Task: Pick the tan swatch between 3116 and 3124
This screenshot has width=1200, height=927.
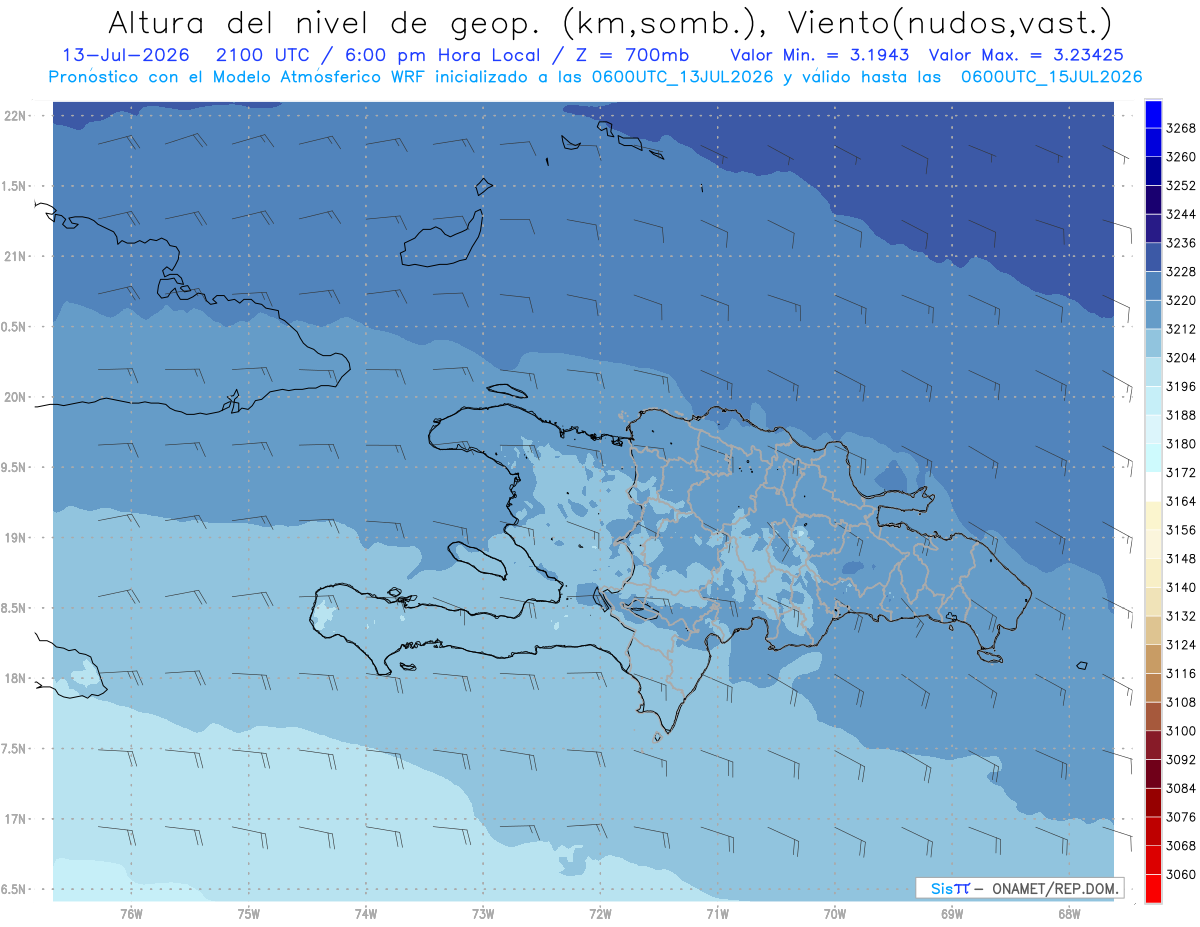Action: coord(1153,659)
